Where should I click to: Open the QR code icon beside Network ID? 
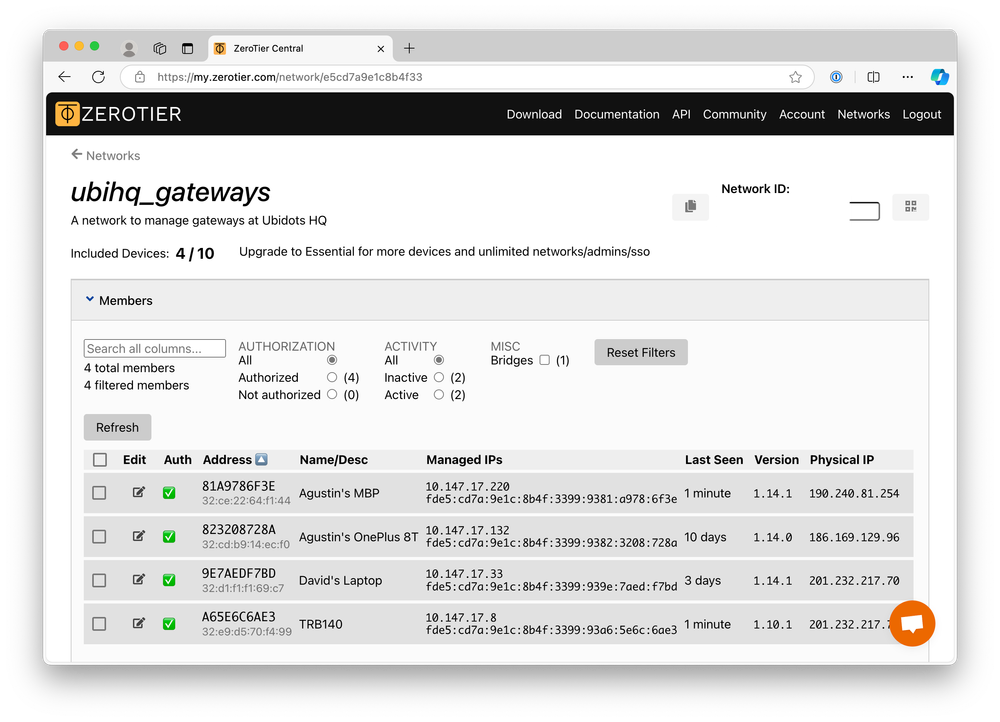point(910,206)
